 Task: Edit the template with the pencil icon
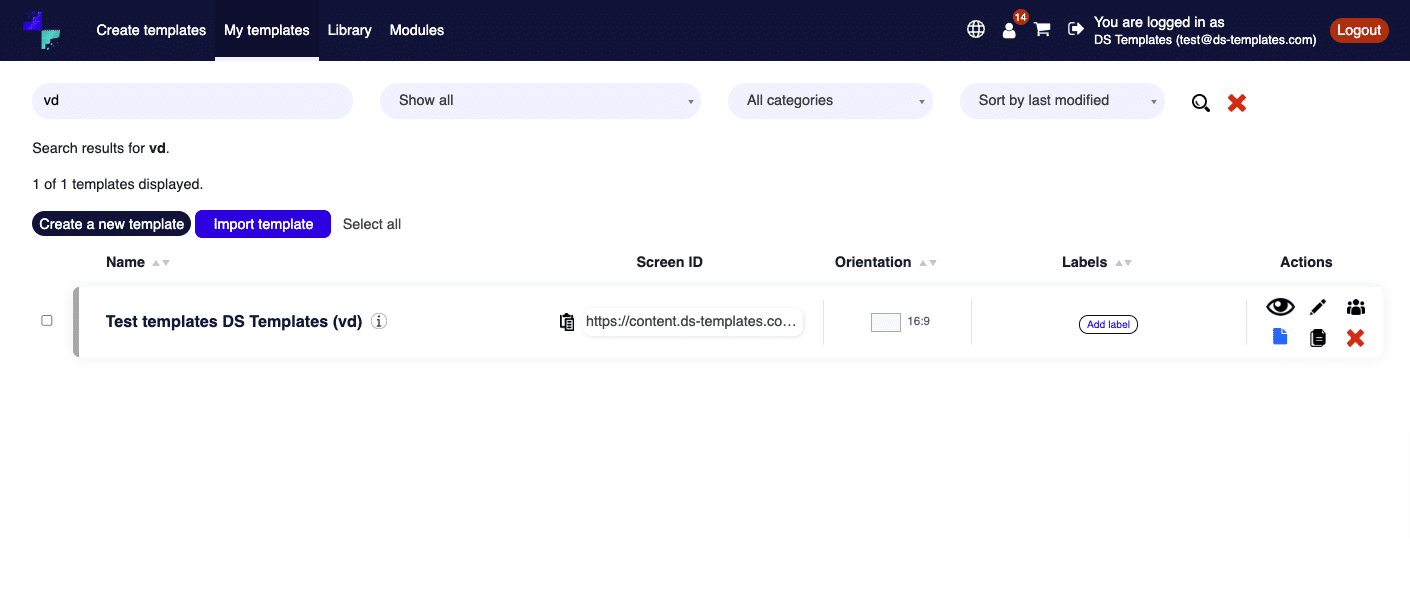click(x=1317, y=306)
